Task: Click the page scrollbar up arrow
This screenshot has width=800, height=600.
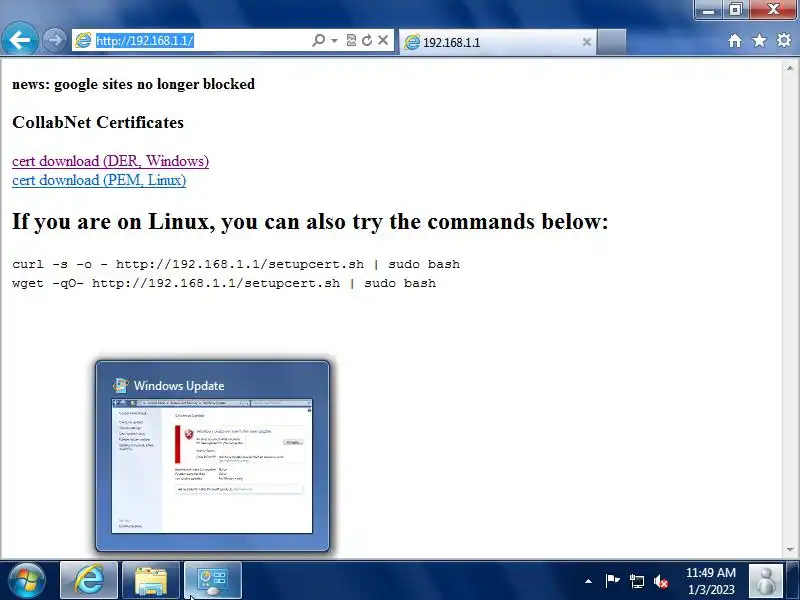Action: pyautogui.click(x=790, y=68)
